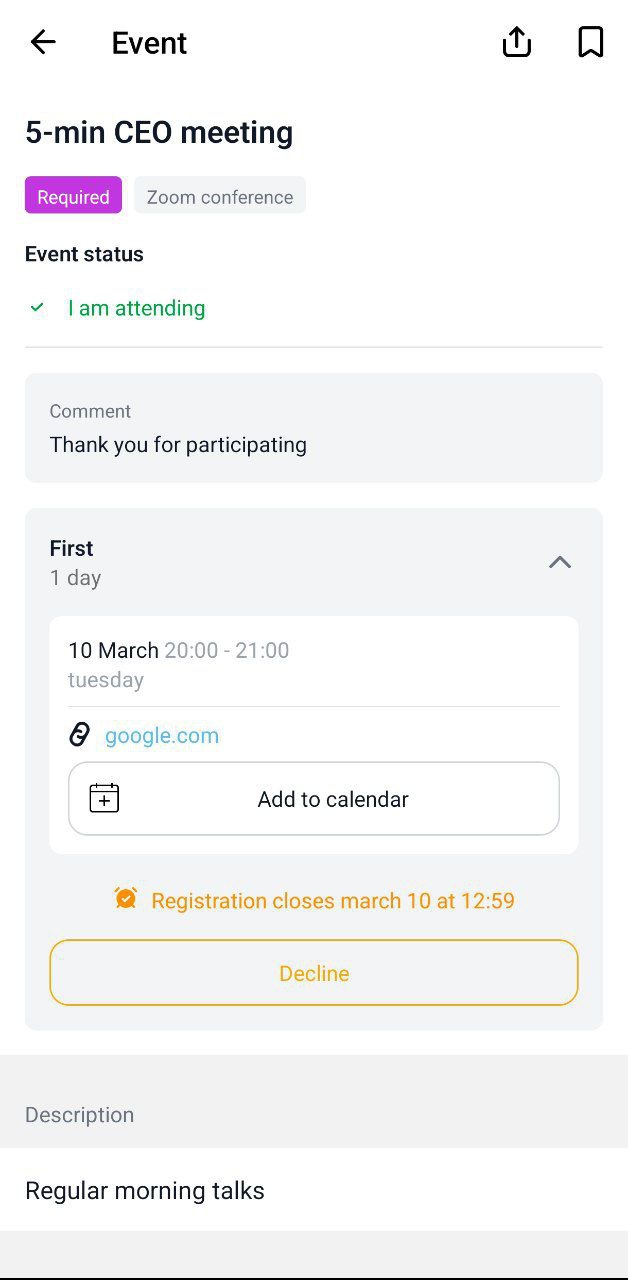
Task: Click the 10 March date entry
Action: (x=113, y=650)
